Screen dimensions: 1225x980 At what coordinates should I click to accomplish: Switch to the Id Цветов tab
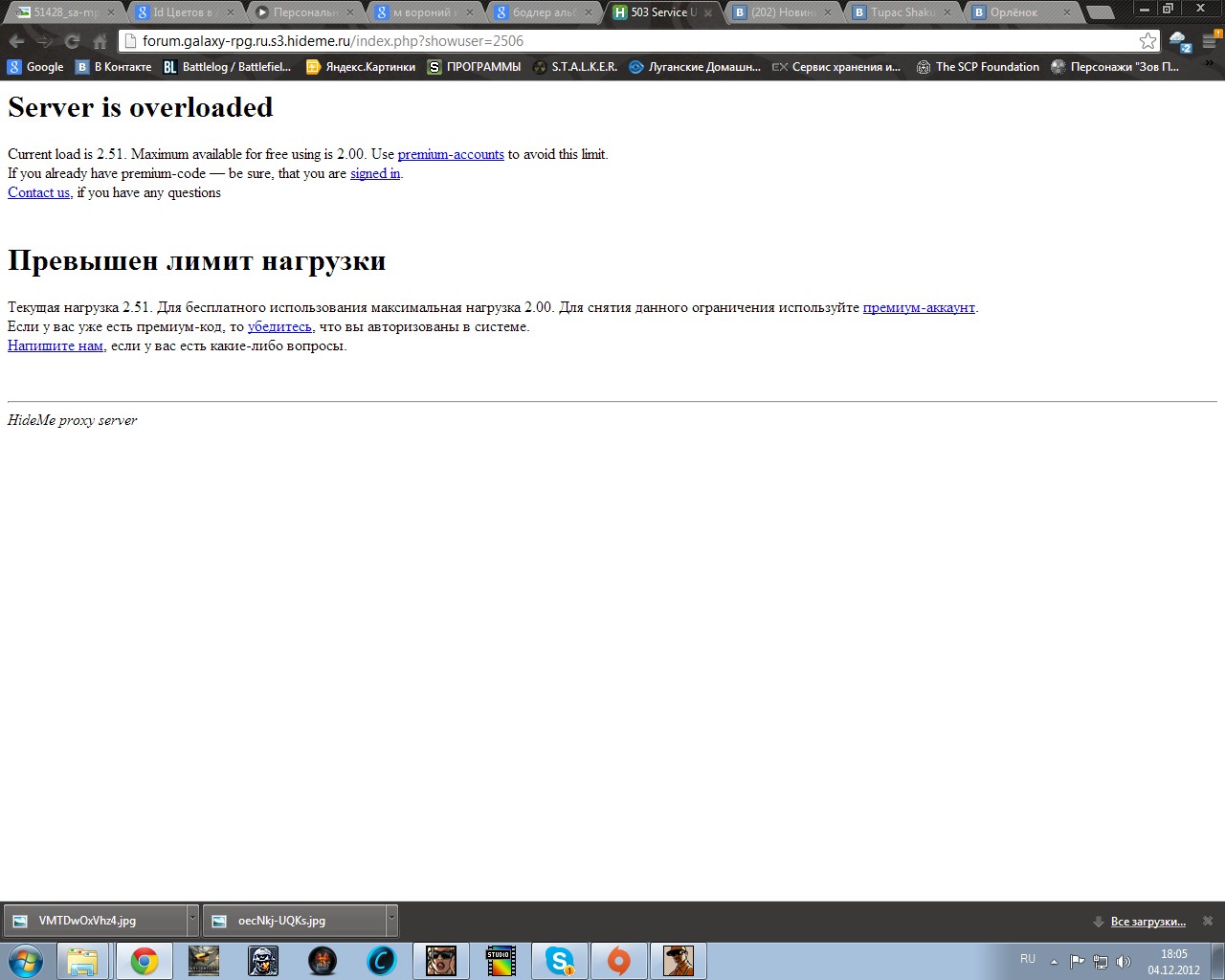[184, 12]
